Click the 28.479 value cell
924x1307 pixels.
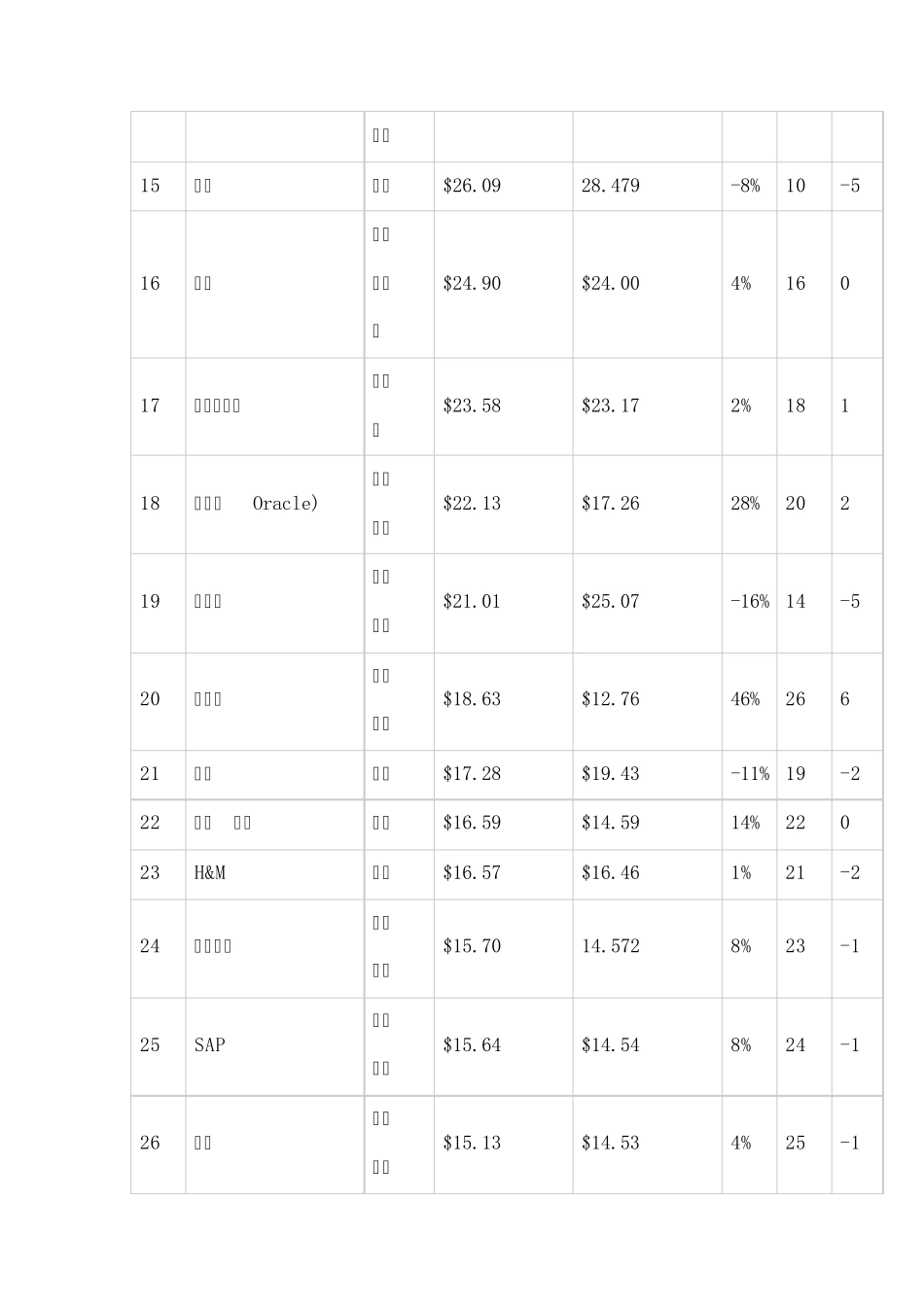pyautogui.click(x=611, y=186)
